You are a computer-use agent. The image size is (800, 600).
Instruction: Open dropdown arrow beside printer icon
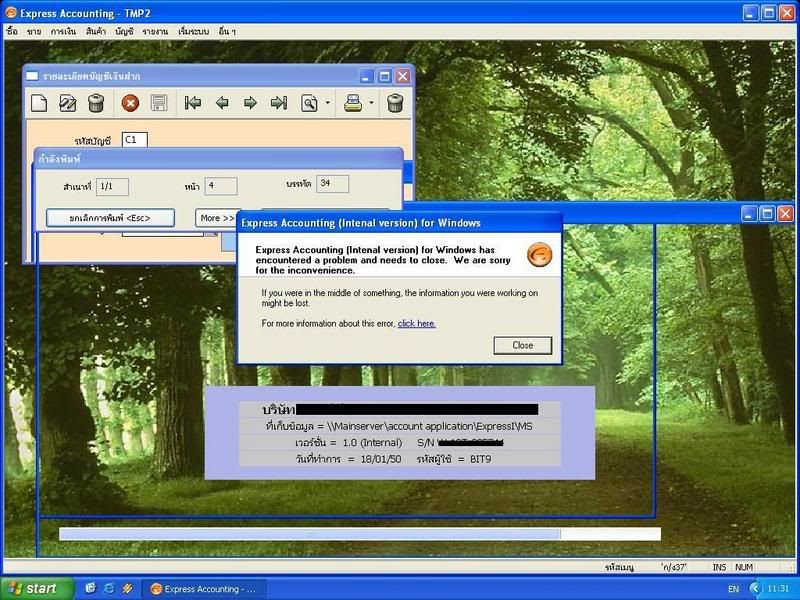[371, 103]
